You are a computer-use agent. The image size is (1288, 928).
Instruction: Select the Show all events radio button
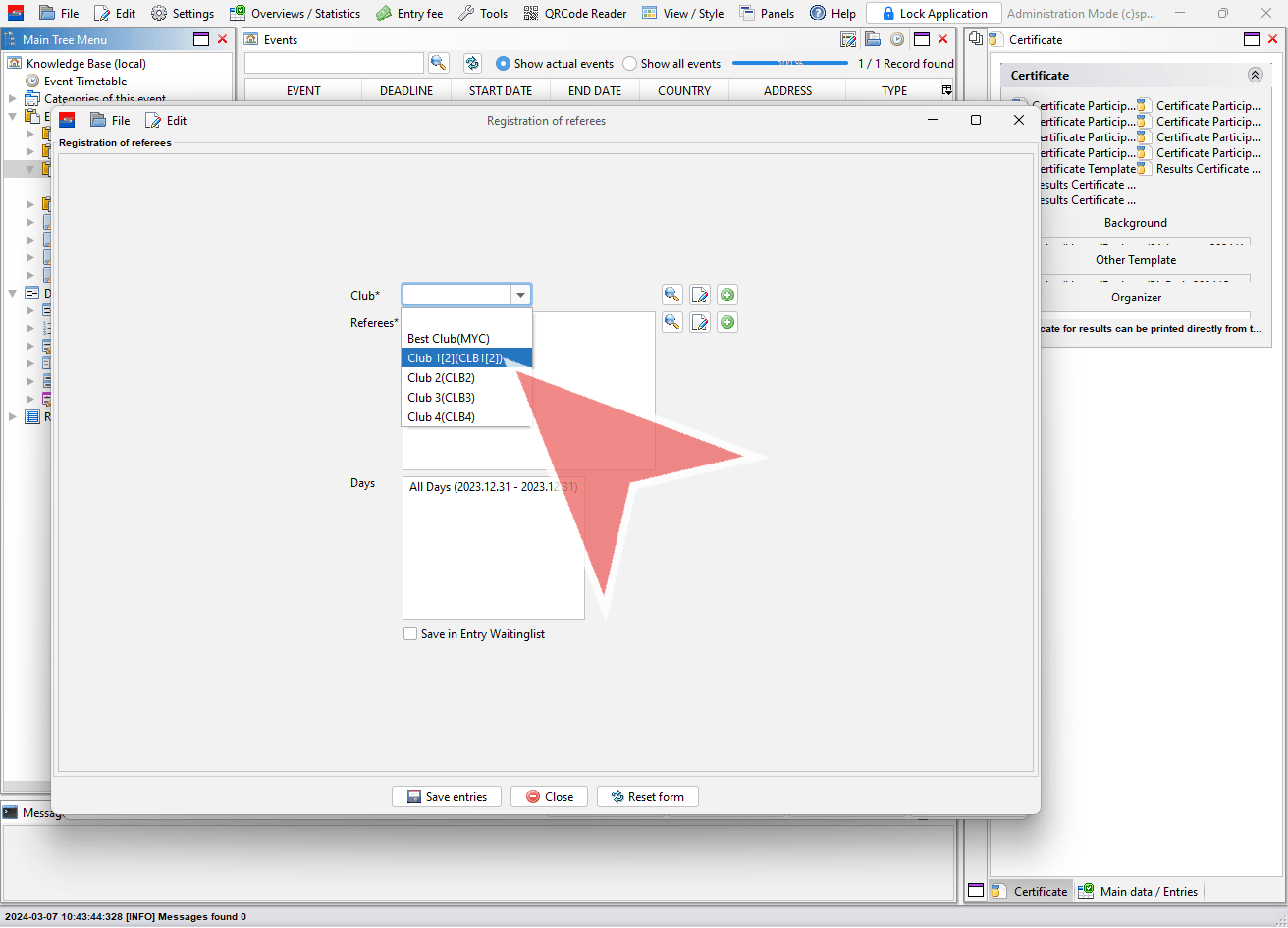(629, 64)
